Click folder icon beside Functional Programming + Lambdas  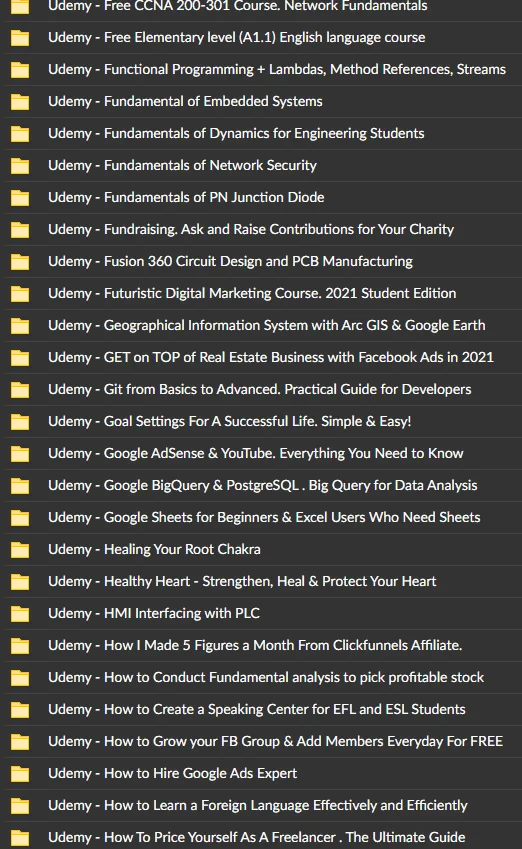tap(20, 70)
